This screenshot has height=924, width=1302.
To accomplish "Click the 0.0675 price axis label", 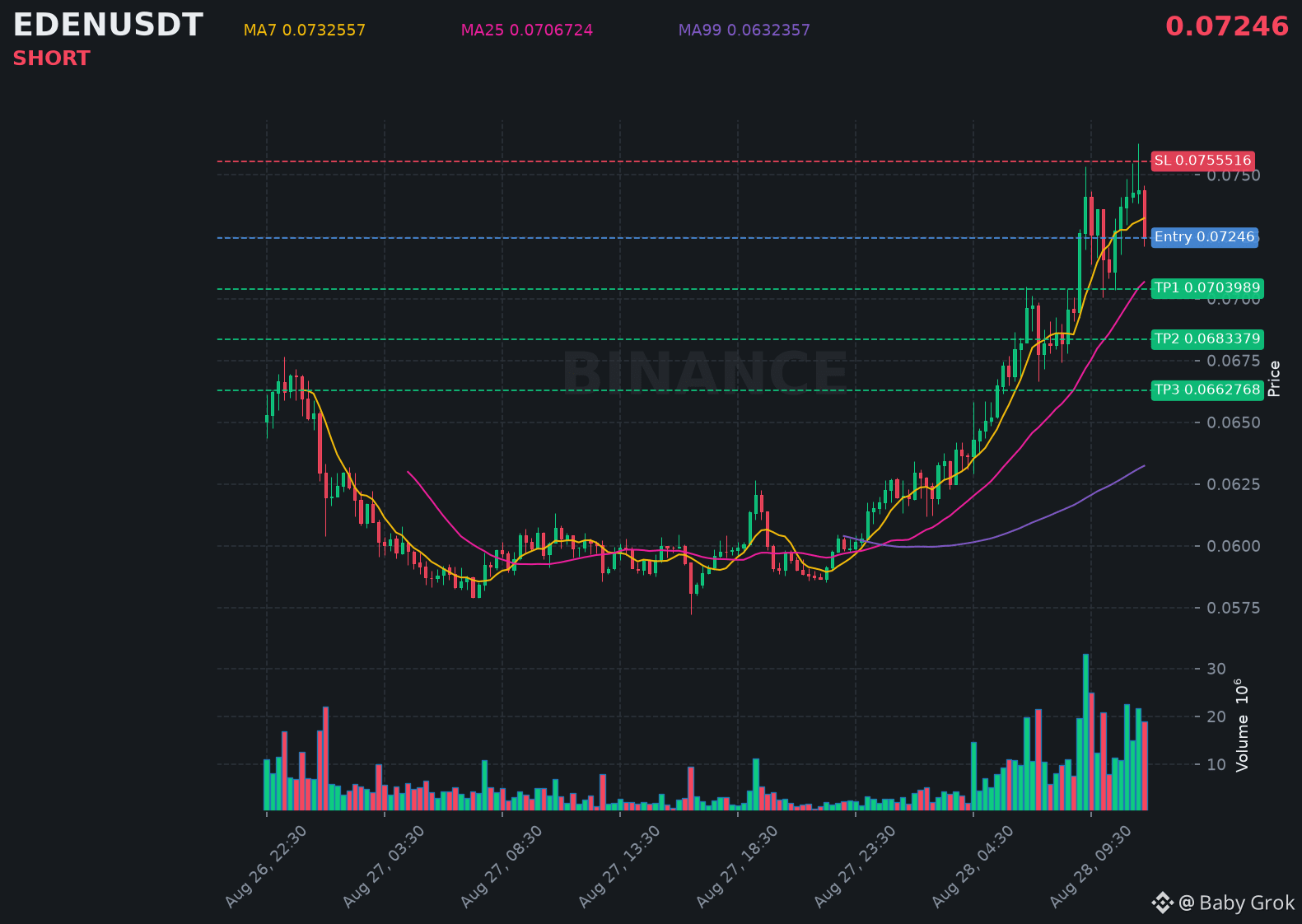I will click(1234, 361).
